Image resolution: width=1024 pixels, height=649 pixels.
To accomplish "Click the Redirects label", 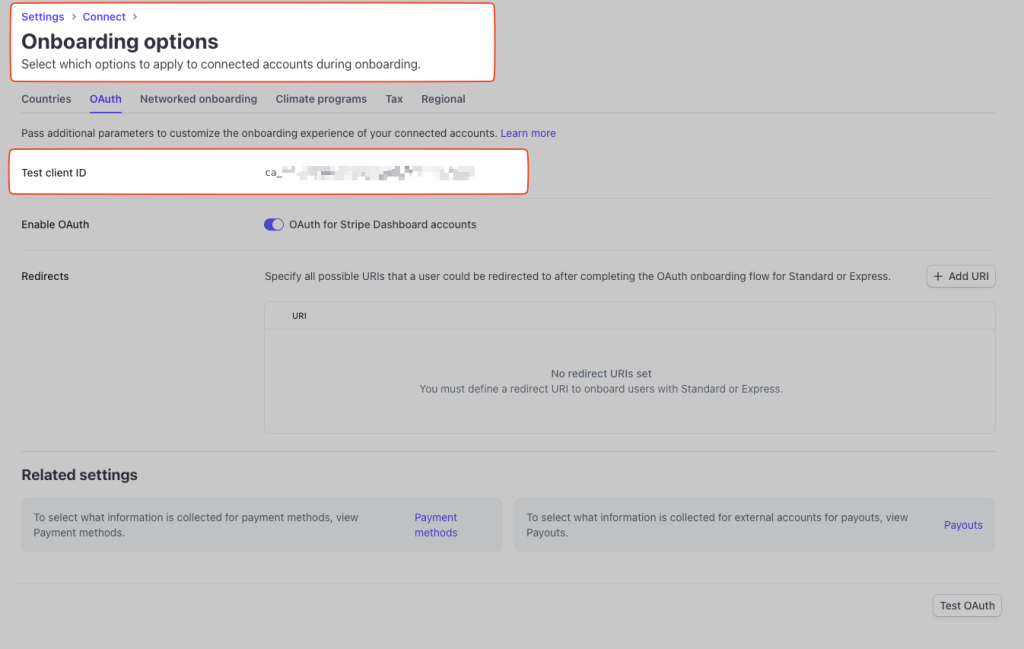I will [x=45, y=276].
